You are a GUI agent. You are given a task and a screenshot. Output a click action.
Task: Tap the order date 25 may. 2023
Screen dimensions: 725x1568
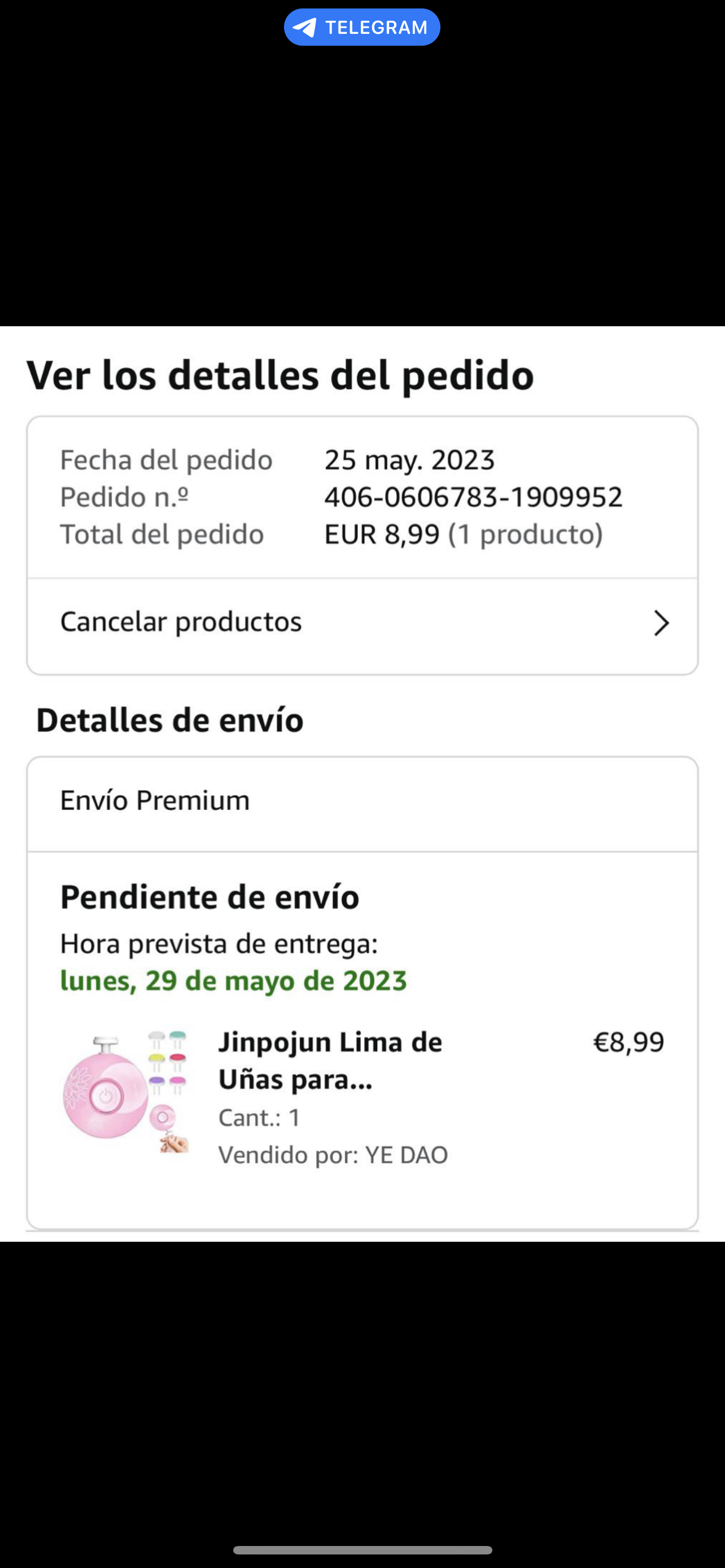coord(409,460)
